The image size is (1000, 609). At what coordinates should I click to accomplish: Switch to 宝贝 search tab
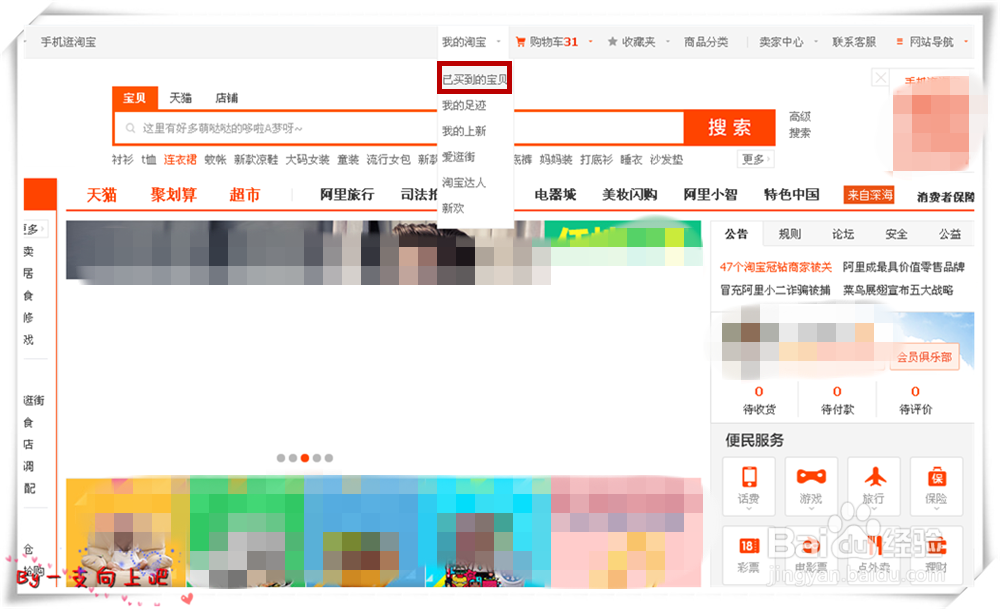(x=135, y=98)
